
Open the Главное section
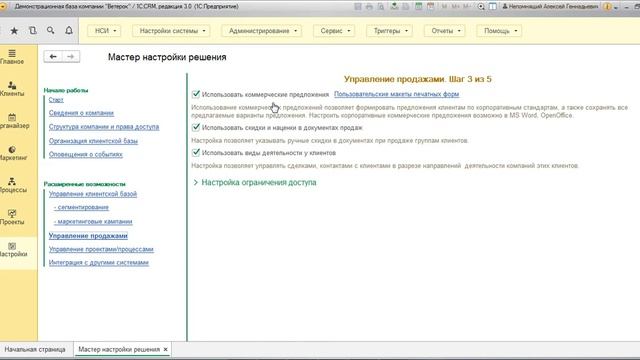12,57
